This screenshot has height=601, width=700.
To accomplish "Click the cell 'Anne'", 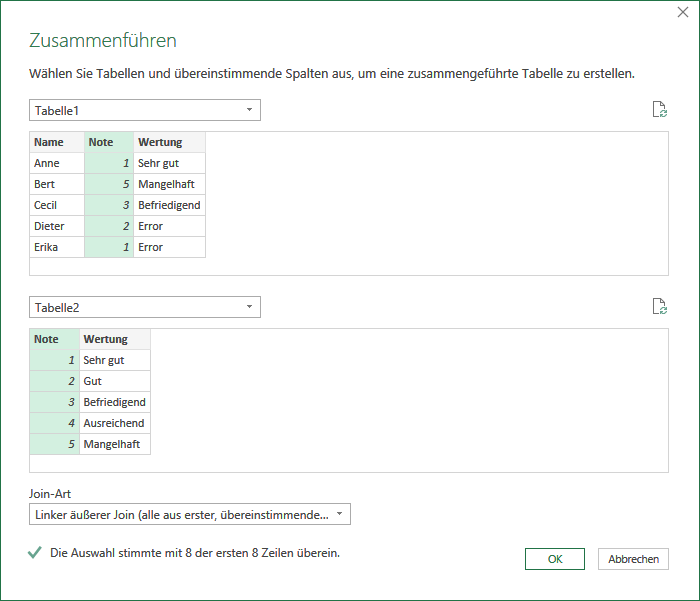I will click(x=57, y=163).
